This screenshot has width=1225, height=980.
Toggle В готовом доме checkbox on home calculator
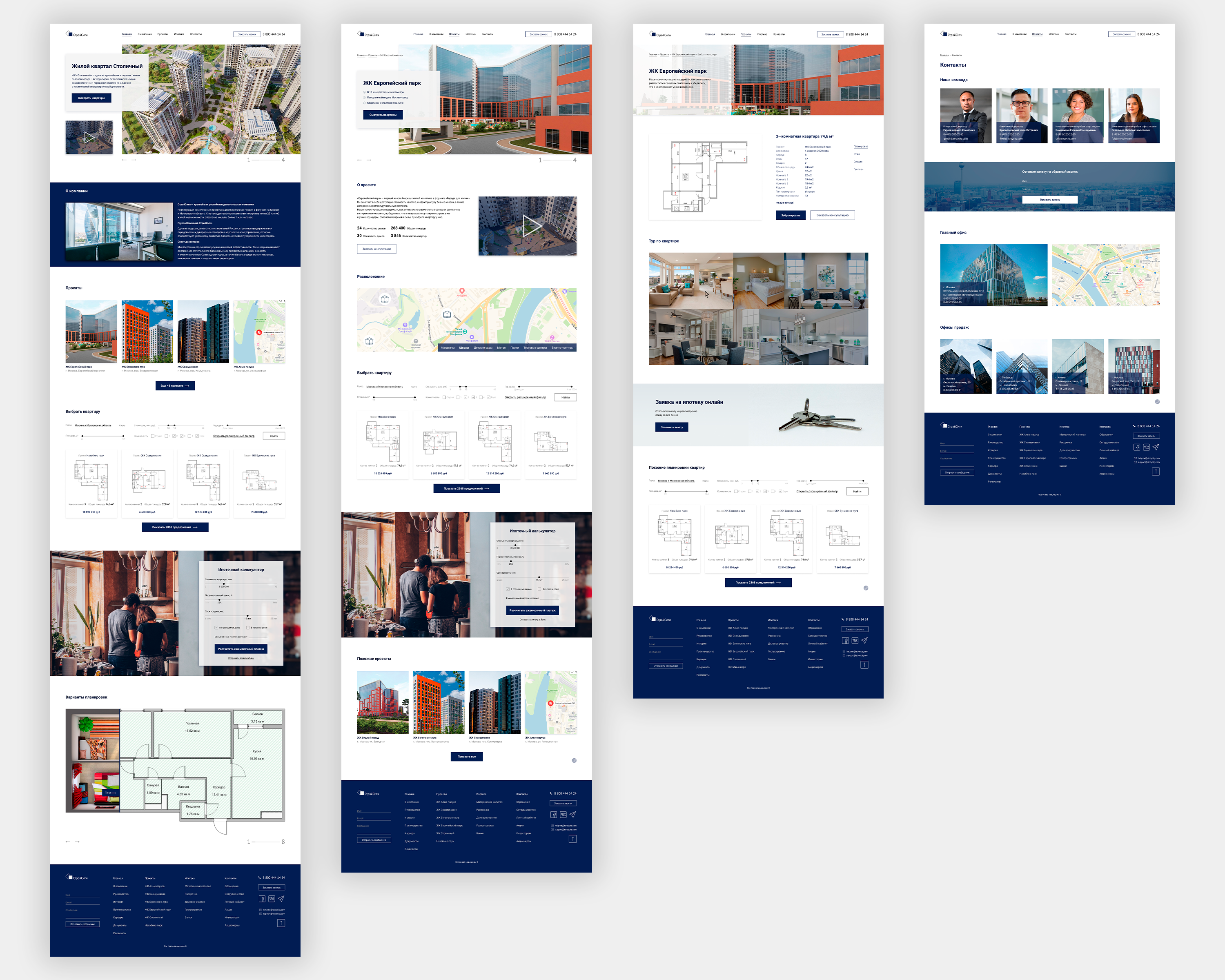[248, 628]
